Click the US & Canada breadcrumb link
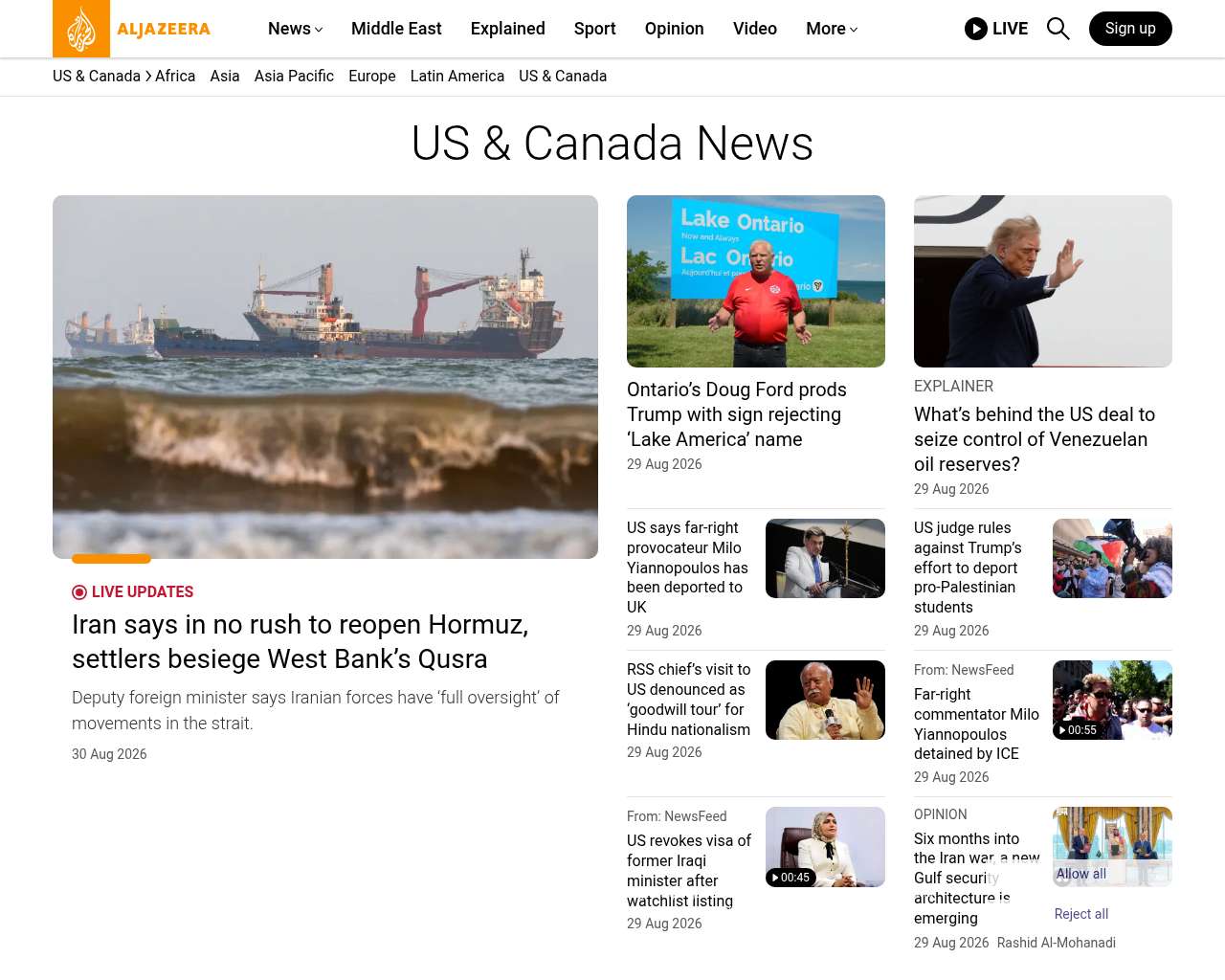1225x980 pixels. (x=97, y=77)
